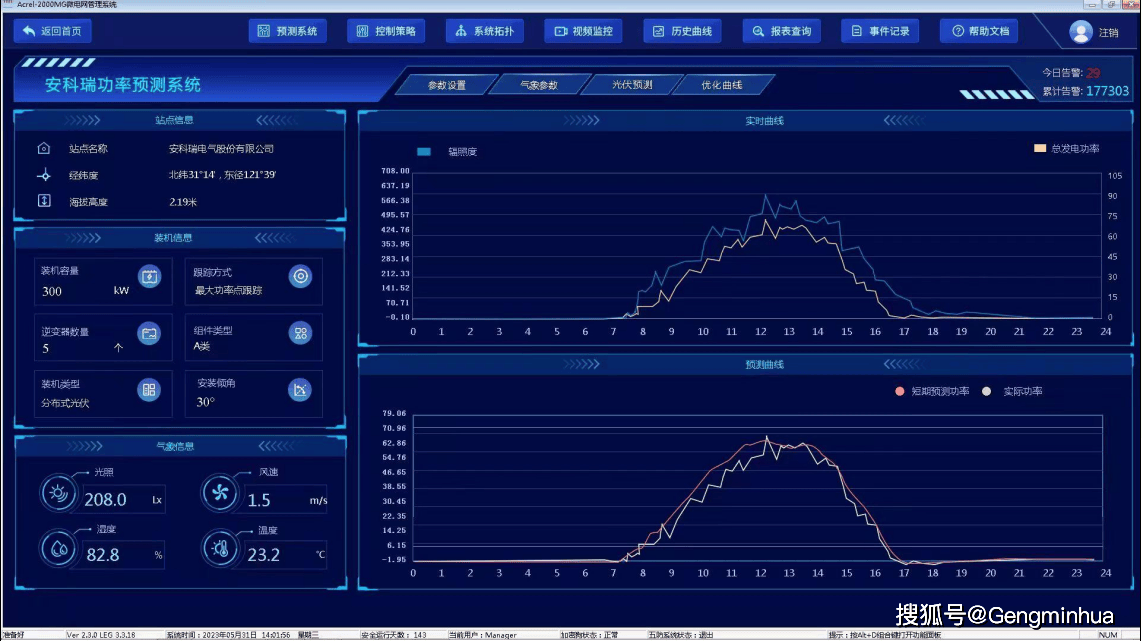This screenshot has height=641, width=1142.
Task: Switch to the 气象参数 tab
Action: (539, 85)
